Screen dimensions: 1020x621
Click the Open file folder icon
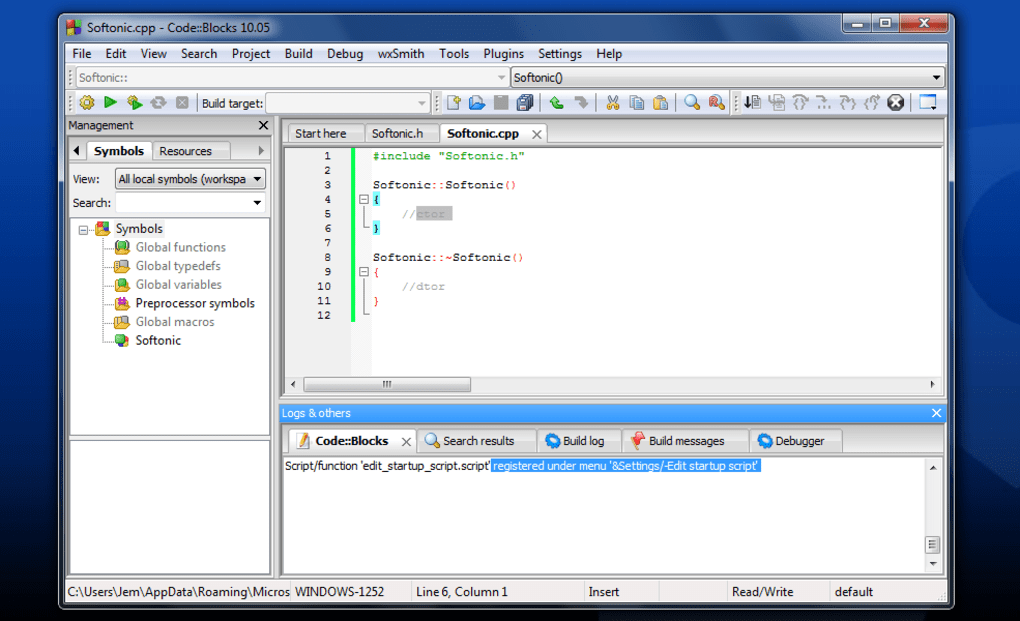(x=477, y=103)
